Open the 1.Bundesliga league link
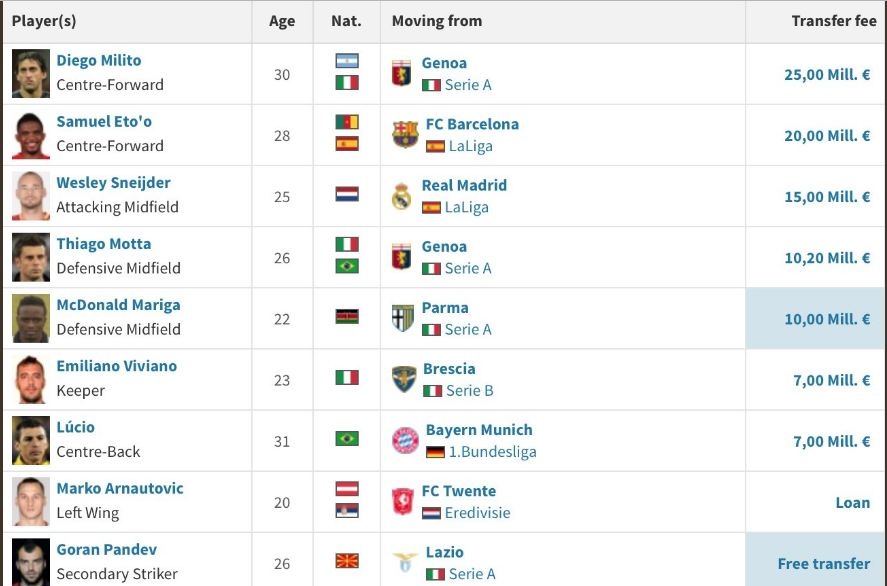Image resolution: width=887 pixels, height=586 pixels. point(492,452)
